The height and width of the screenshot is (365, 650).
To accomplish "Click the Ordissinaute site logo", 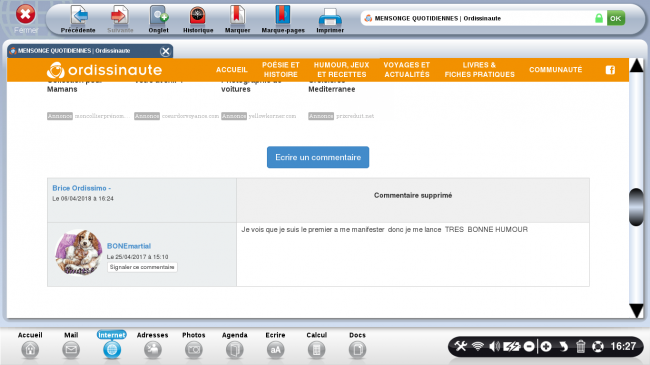I will [104, 70].
